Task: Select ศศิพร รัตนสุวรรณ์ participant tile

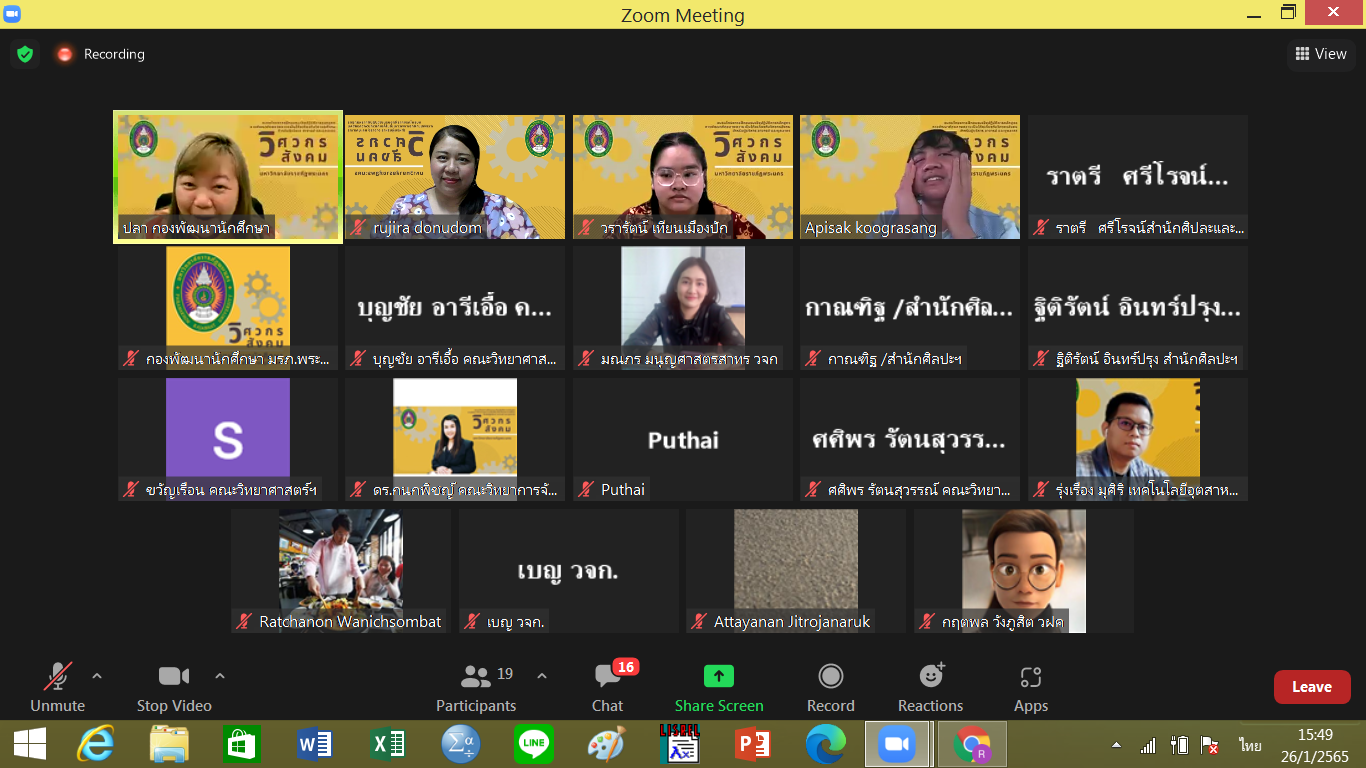Action: click(x=910, y=439)
